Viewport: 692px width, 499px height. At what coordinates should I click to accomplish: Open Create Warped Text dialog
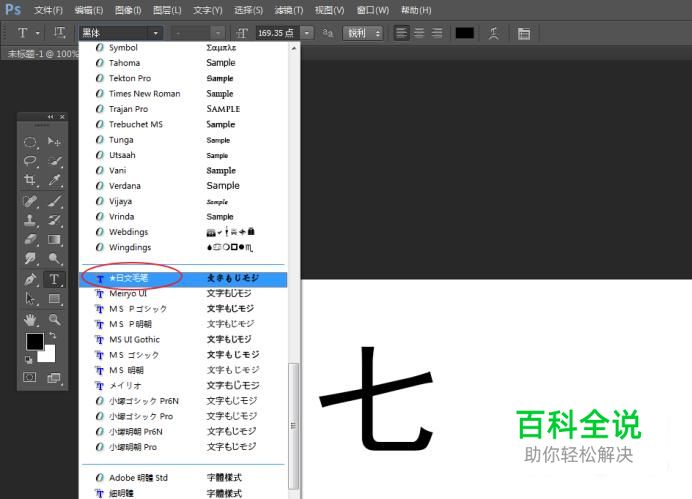coord(494,33)
